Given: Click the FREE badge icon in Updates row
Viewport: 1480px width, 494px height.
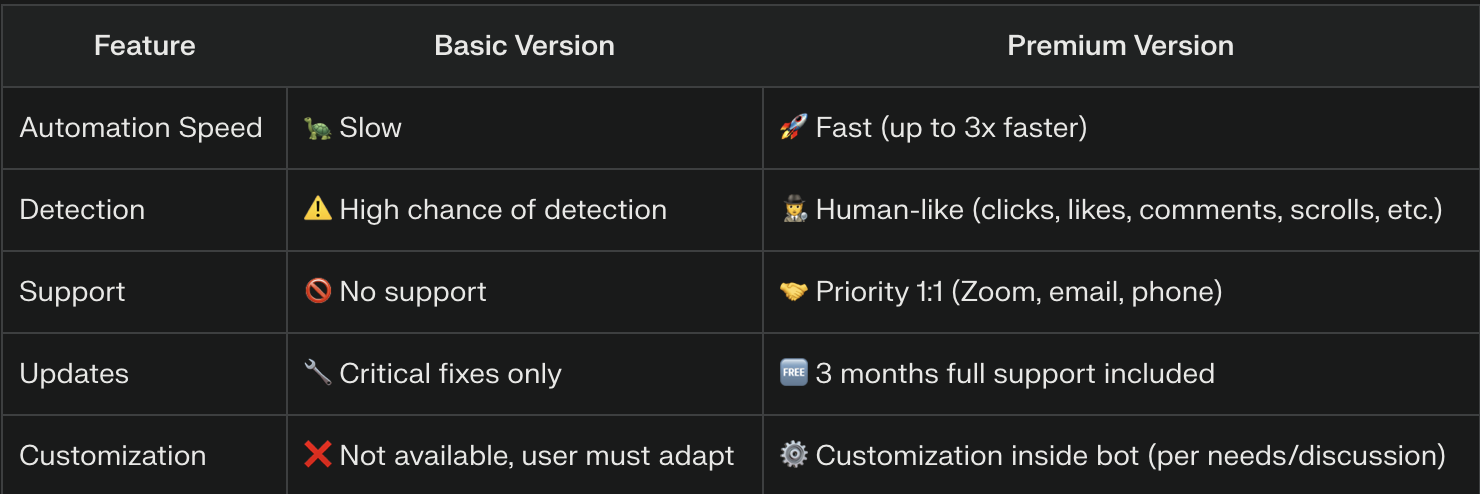Looking at the screenshot, I should [793, 373].
